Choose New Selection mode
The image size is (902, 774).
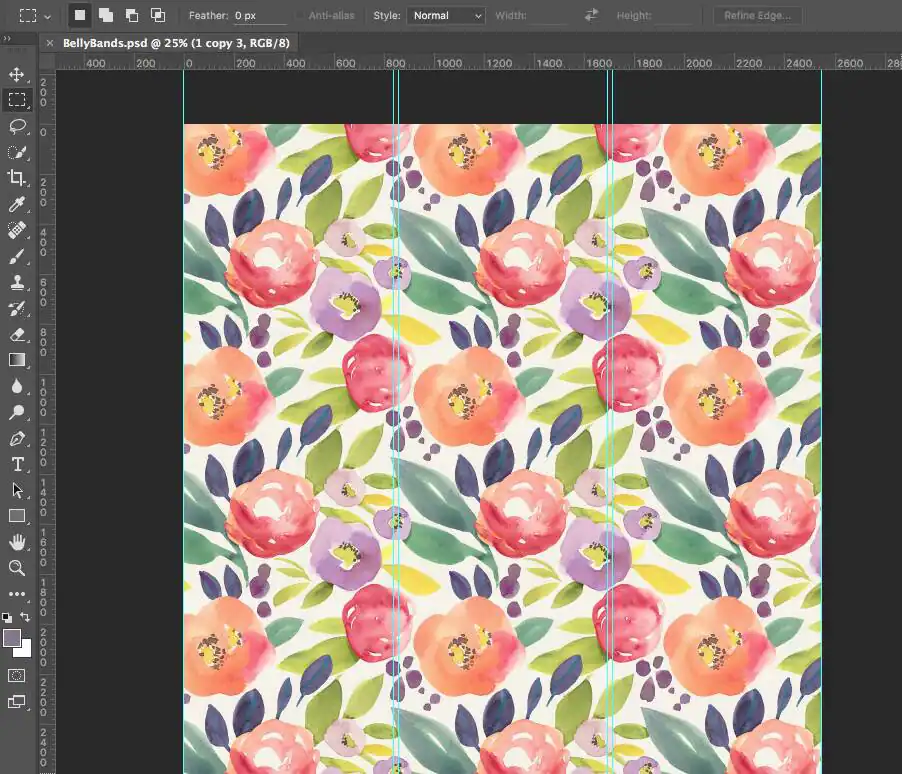coord(80,16)
